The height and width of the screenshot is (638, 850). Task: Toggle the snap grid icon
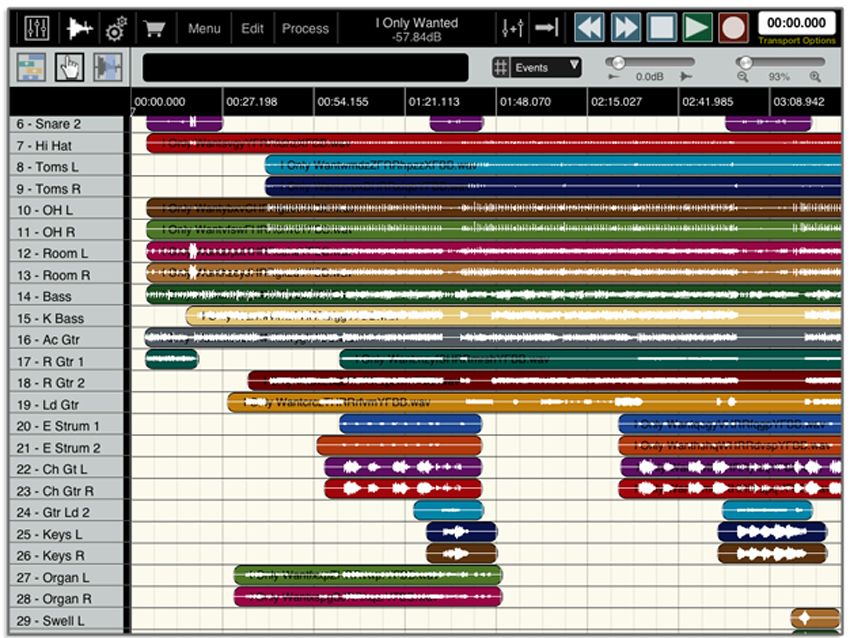pyautogui.click(x=500, y=68)
